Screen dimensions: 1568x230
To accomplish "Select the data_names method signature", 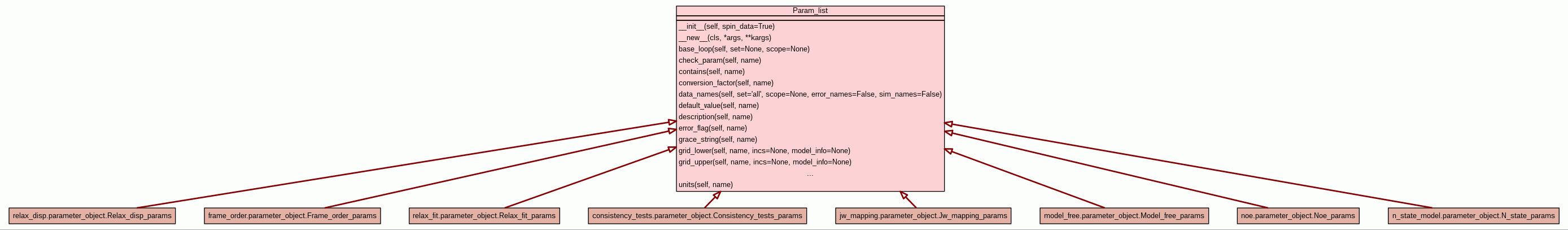I will click(810, 94).
